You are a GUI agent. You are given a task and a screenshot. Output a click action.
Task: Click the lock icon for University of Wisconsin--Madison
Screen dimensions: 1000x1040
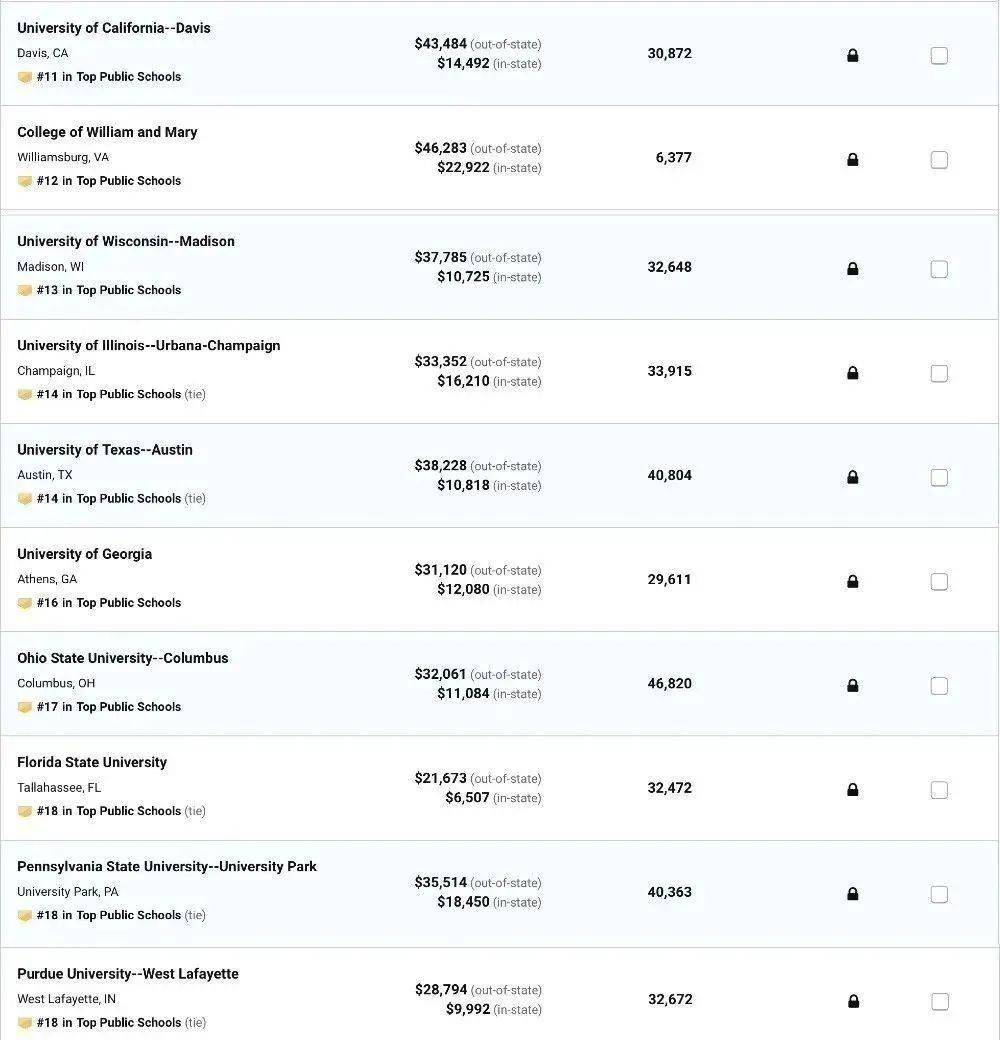tap(852, 269)
